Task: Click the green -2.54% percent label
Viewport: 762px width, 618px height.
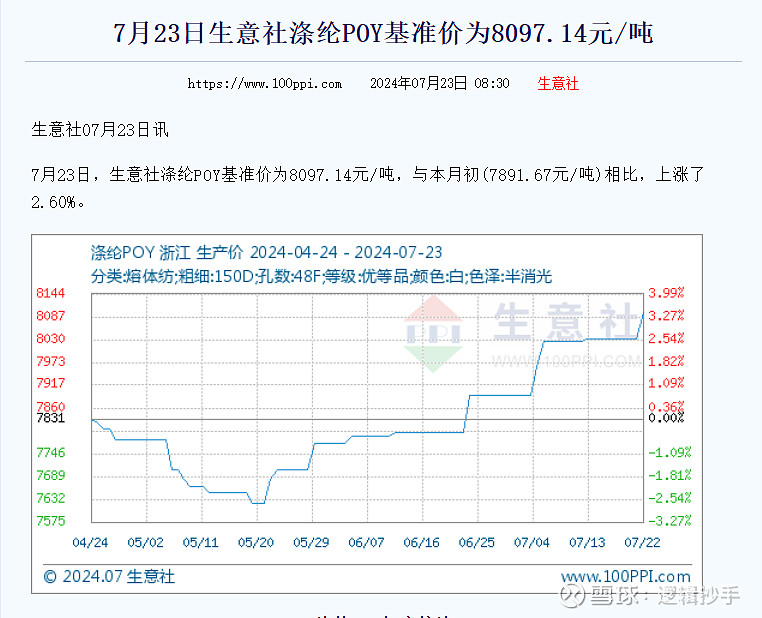Action: click(x=670, y=498)
